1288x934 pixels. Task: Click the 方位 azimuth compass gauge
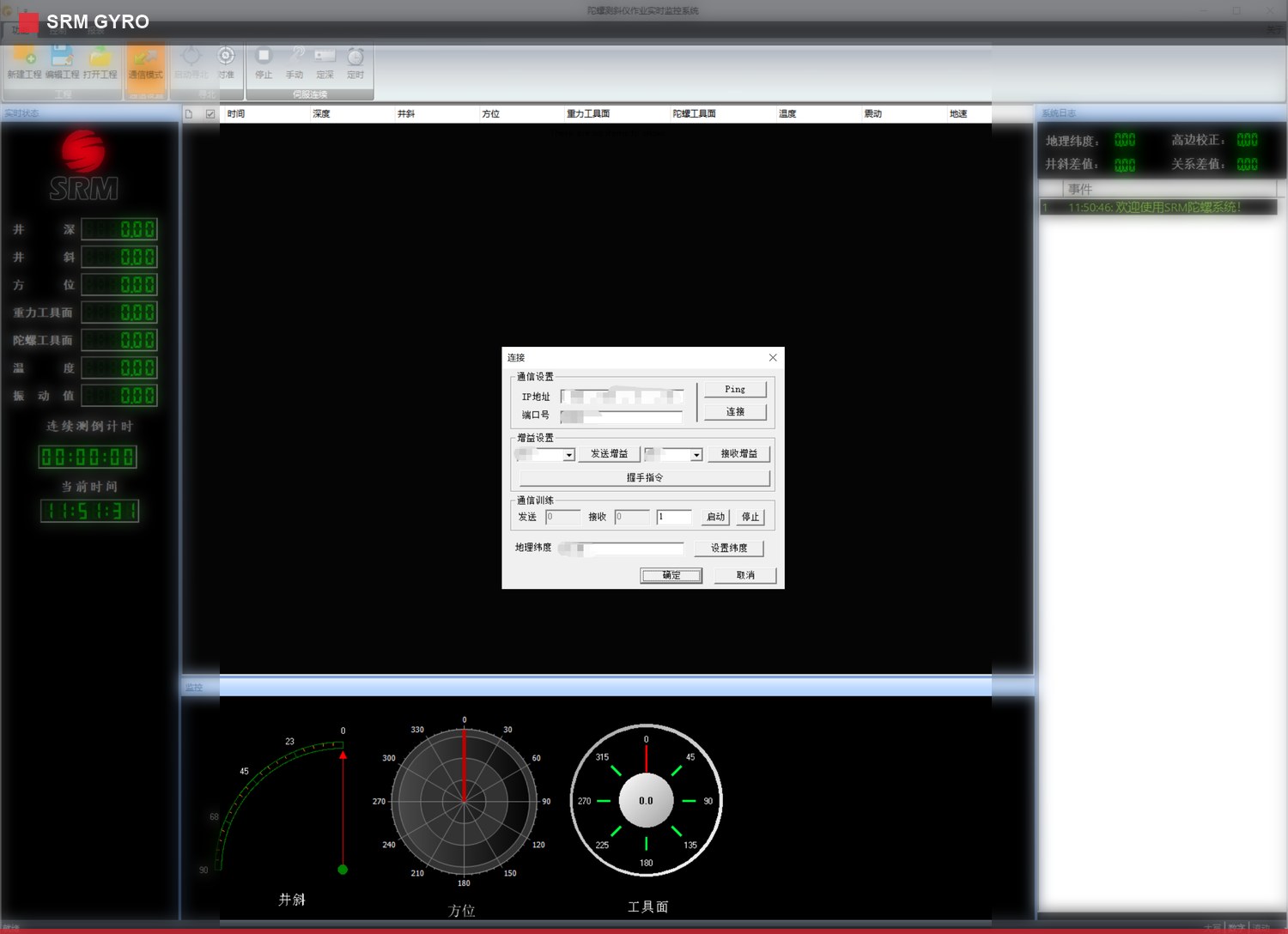pyautogui.click(x=464, y=802)
